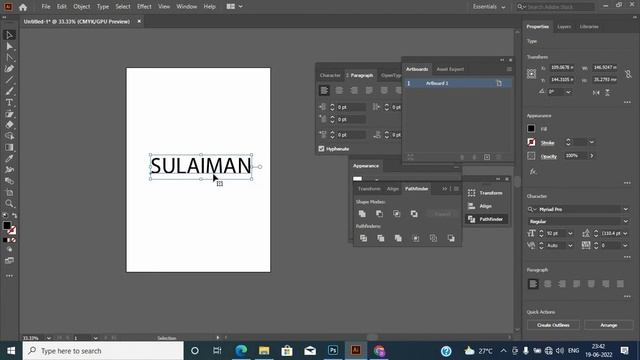Viewport: 640px width, 360px height.
Task: Open the Object menu
Action: pyautogui.click(x=82, y=7)
